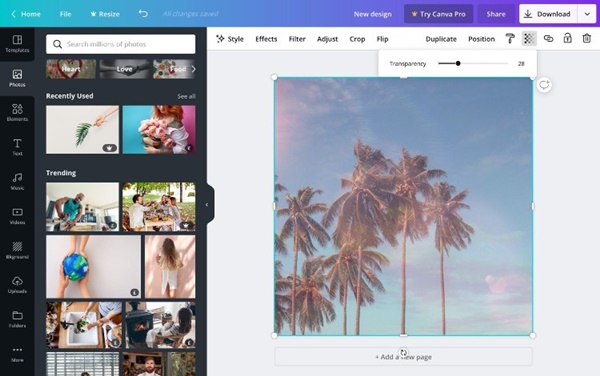The height and width of the screenshot is (376, 600).
Task: Open the Download options dropdown arrow
Action: pos(587,14)
